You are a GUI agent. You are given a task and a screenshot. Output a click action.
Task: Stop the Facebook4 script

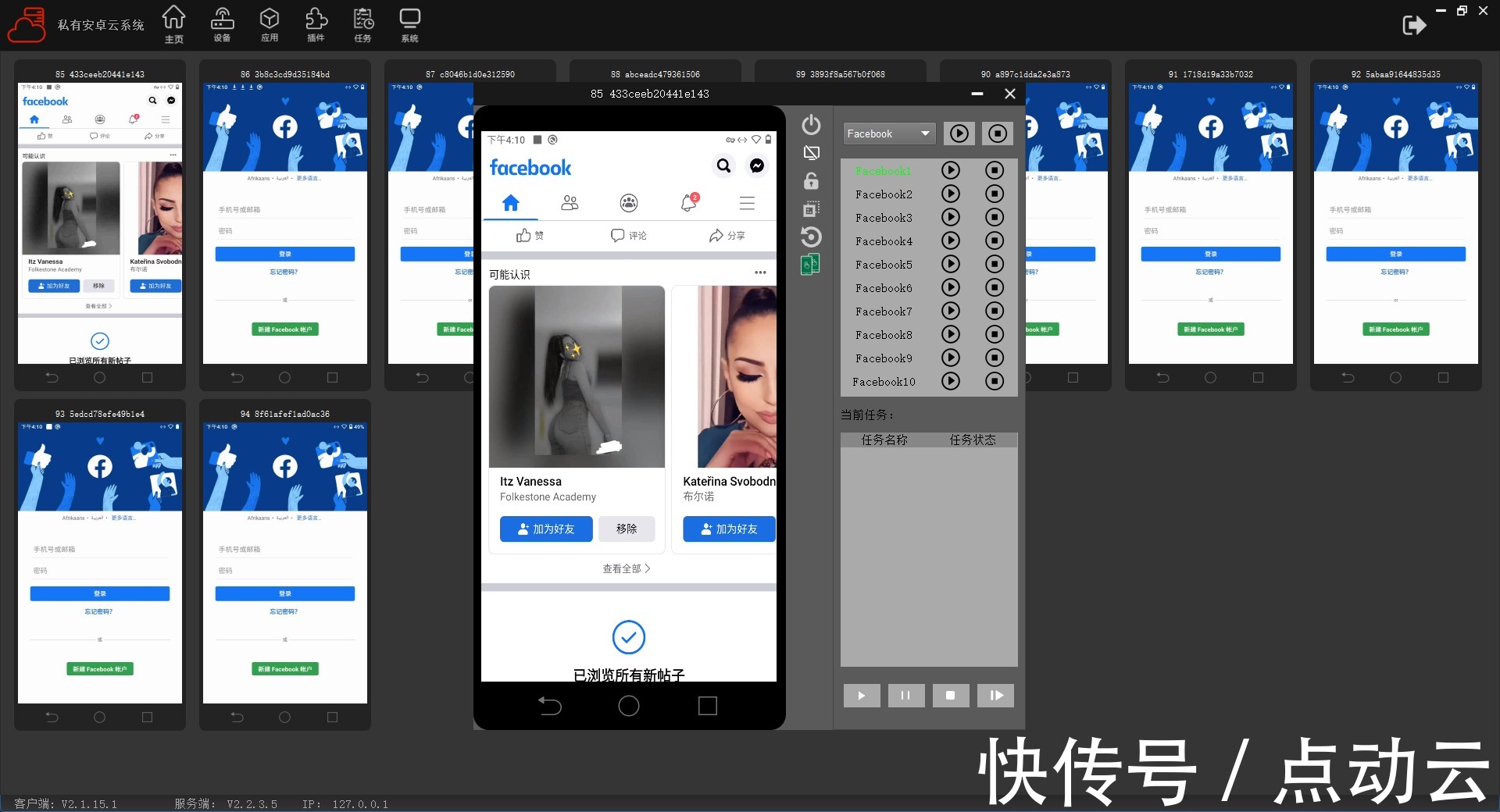click(994, 240)
